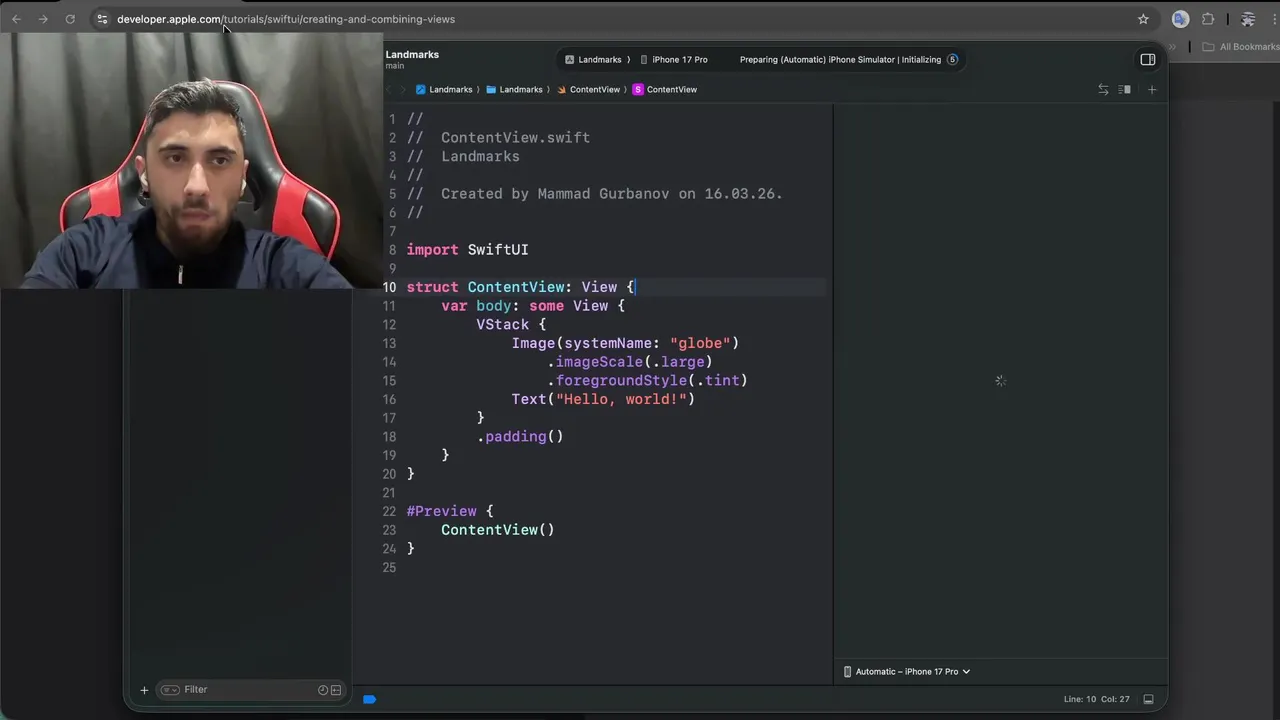Viewport: 1280px width, 720px height.
Task: Click the VStack code line
Action: [511, 325]
